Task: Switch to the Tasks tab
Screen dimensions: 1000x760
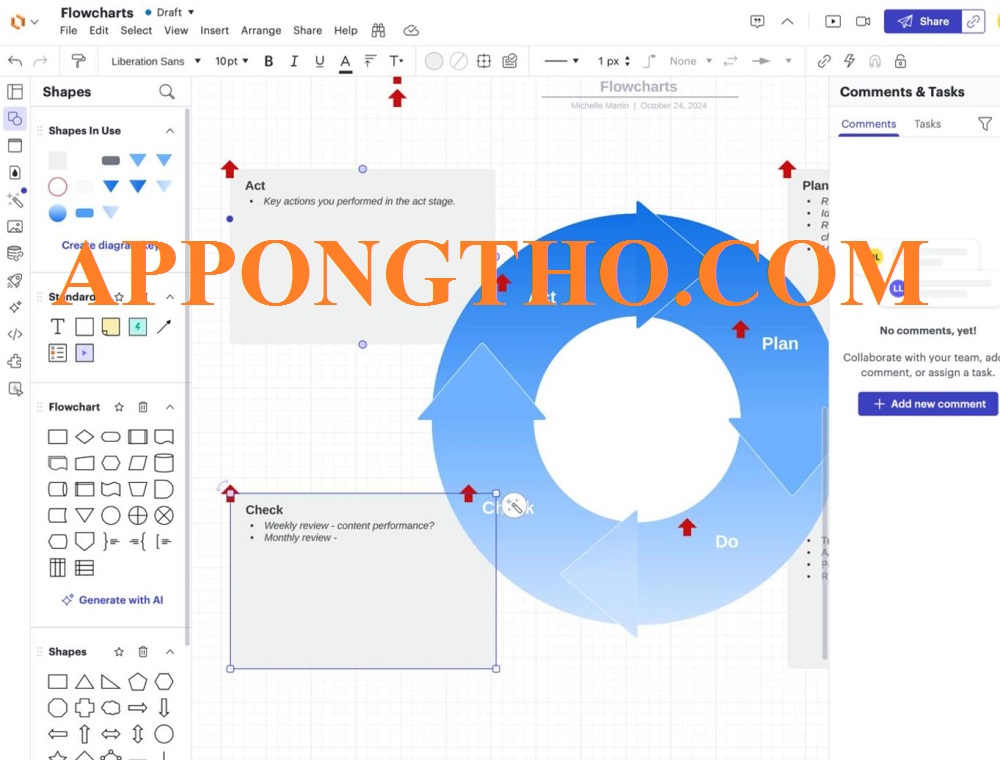Action: point(927,124)
